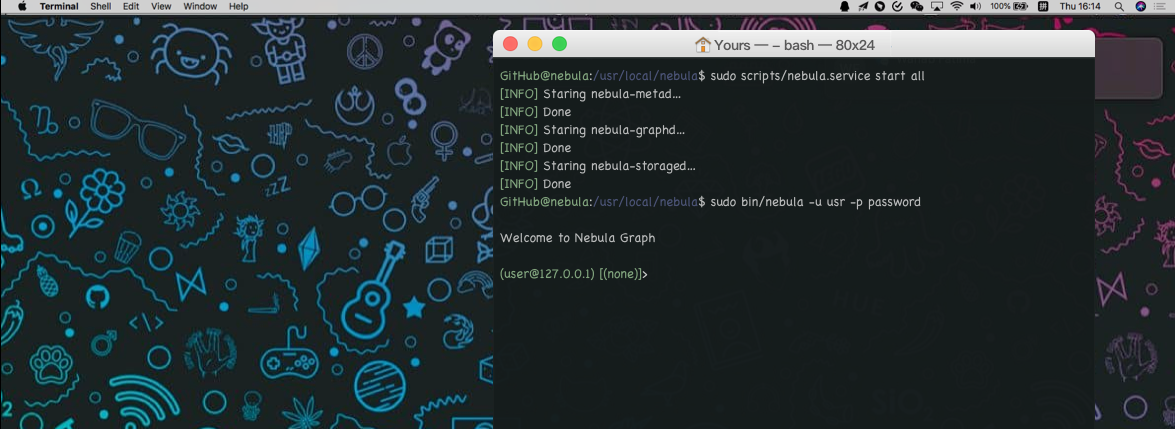
Task: Click the 100% battery indicator
Action: (x=1009, y=6)
